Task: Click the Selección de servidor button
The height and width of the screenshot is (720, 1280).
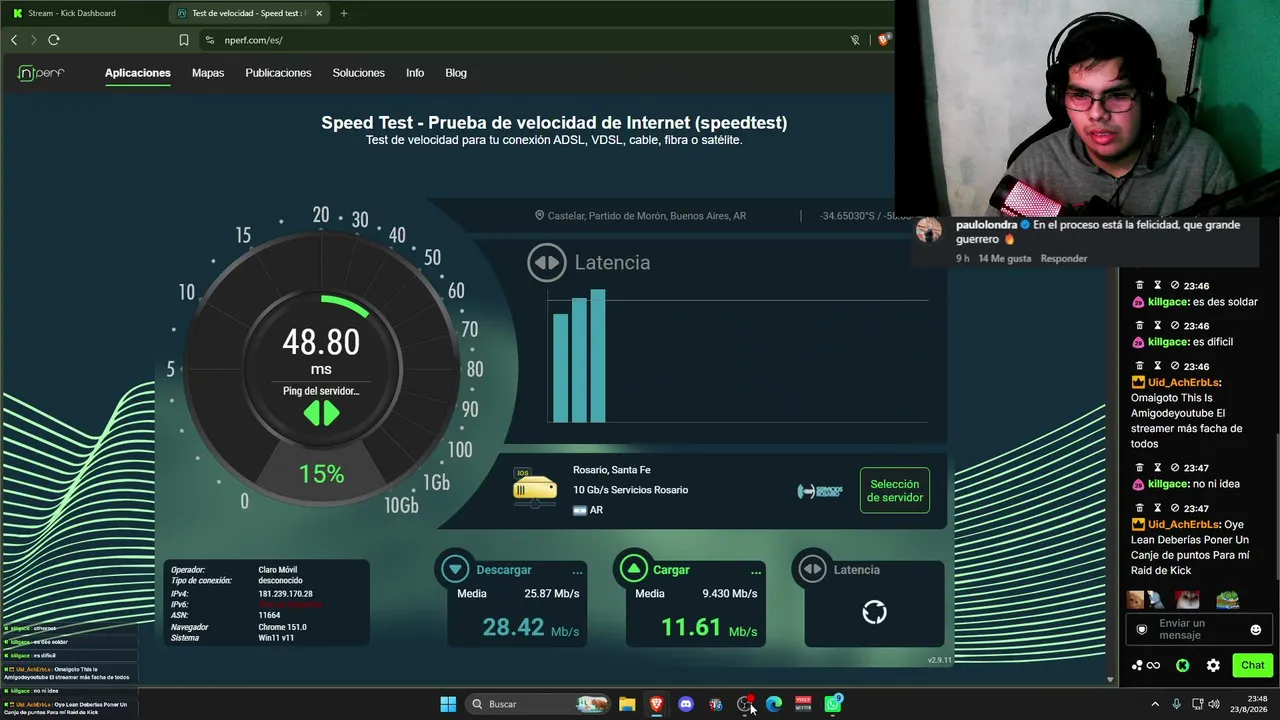Action: (895, 491)
